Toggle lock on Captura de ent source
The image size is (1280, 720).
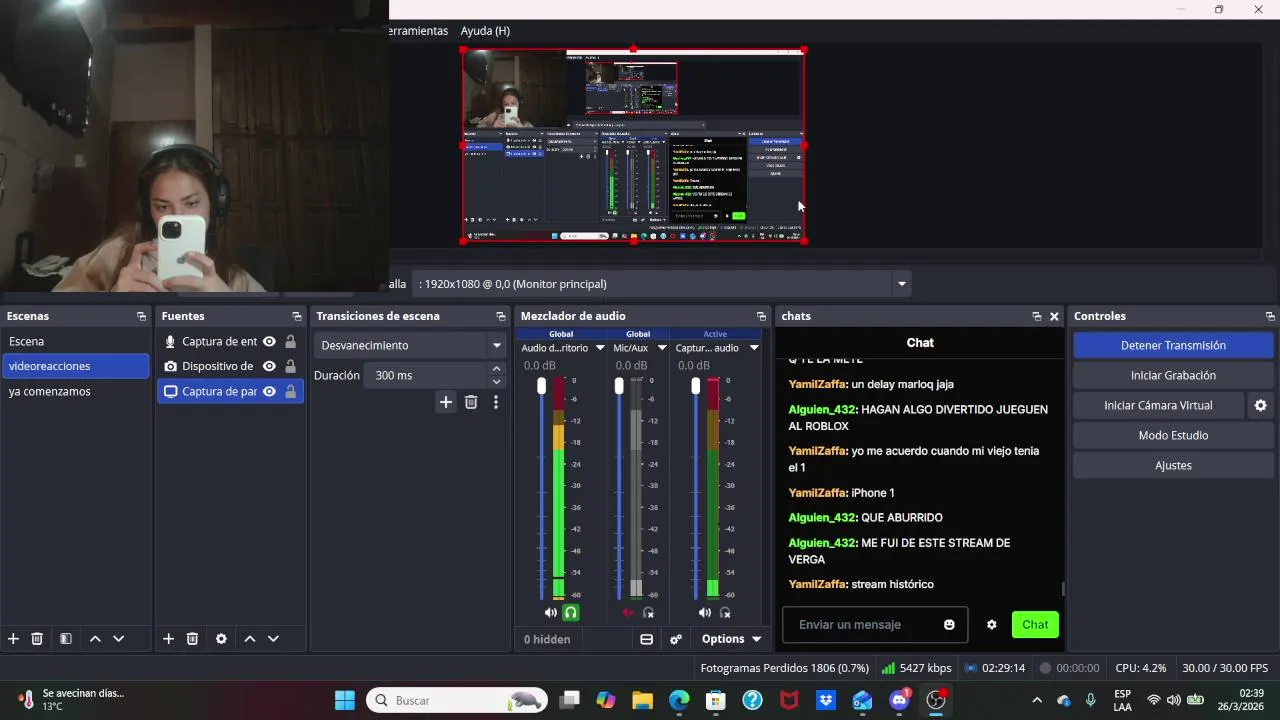290,341
